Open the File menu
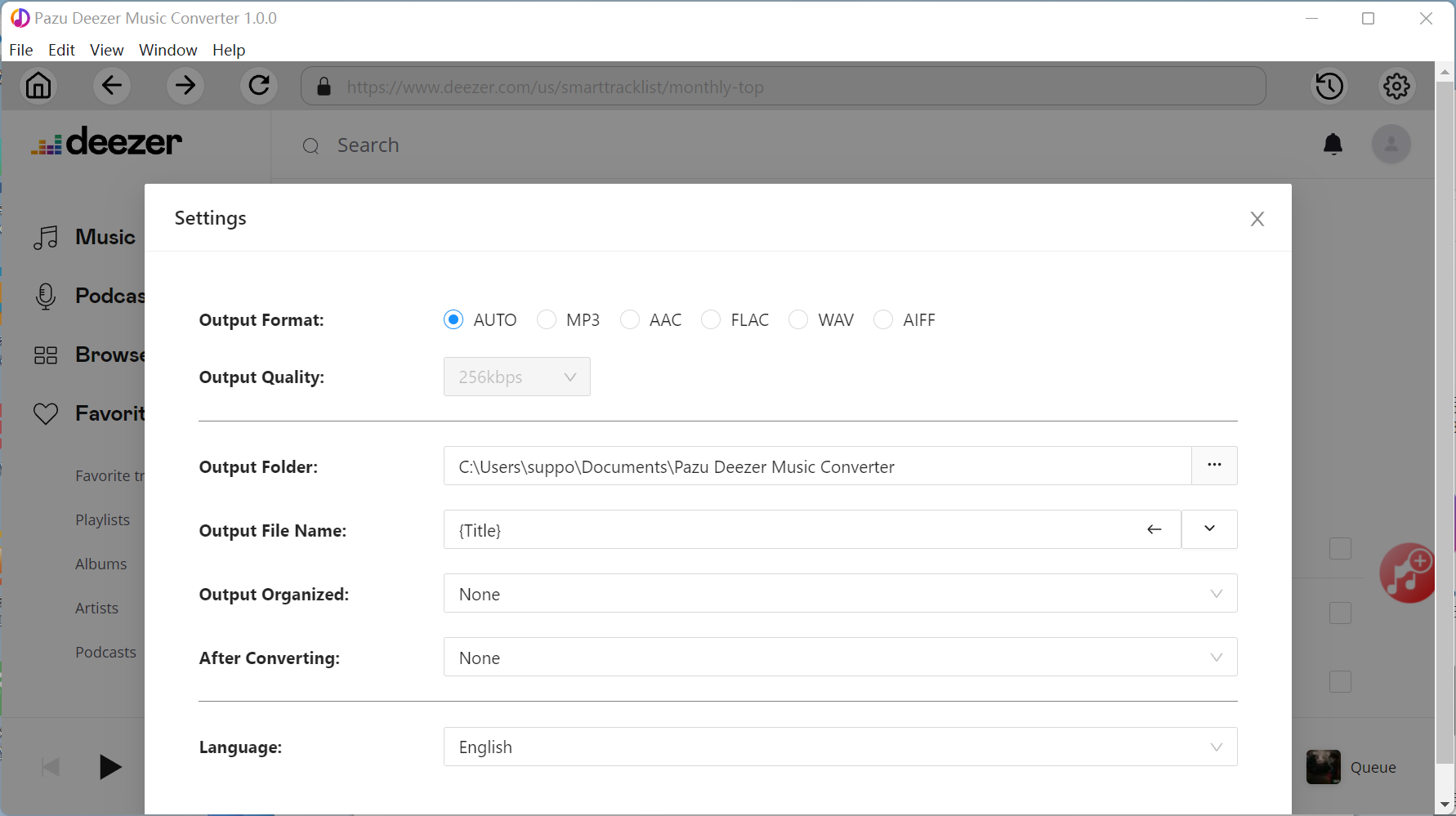The width and height of the screenshot is (1456, 816). point(21,50)
